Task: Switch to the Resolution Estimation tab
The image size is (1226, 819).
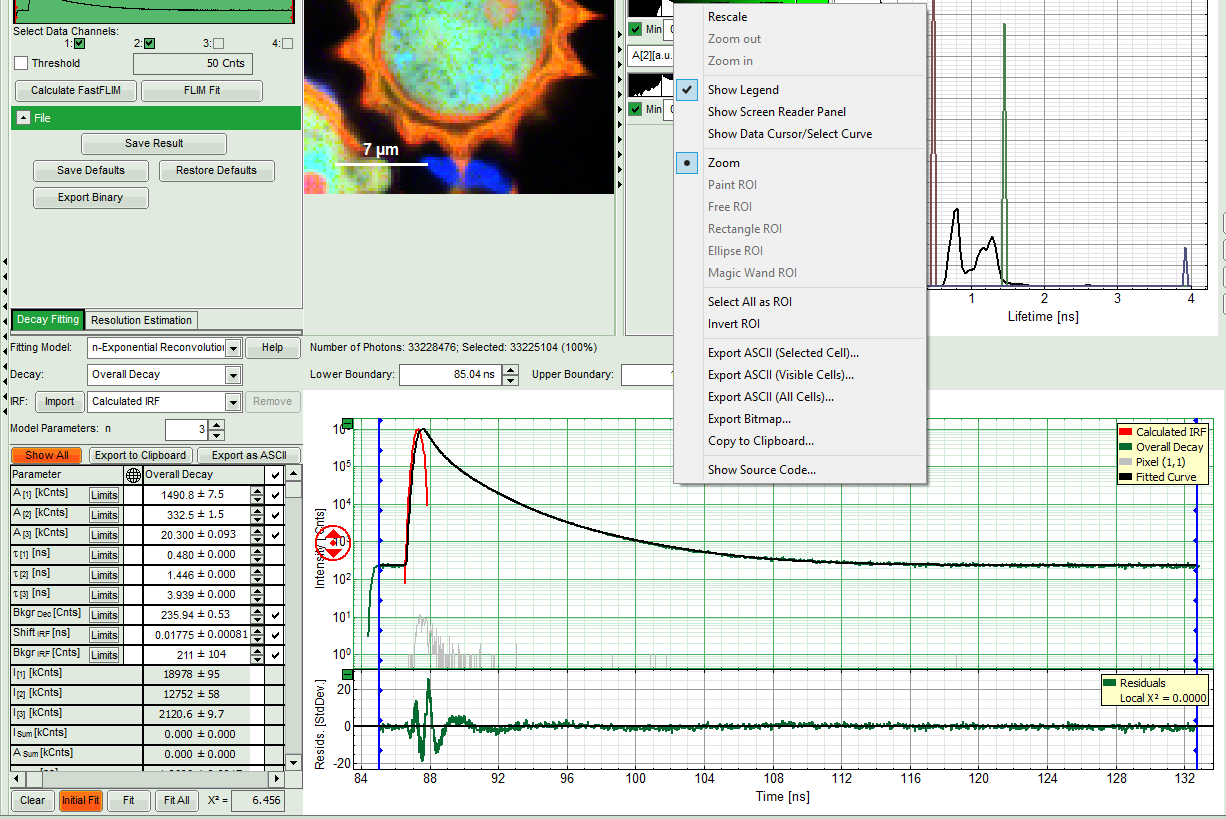Action: click(x=140, y=320)
